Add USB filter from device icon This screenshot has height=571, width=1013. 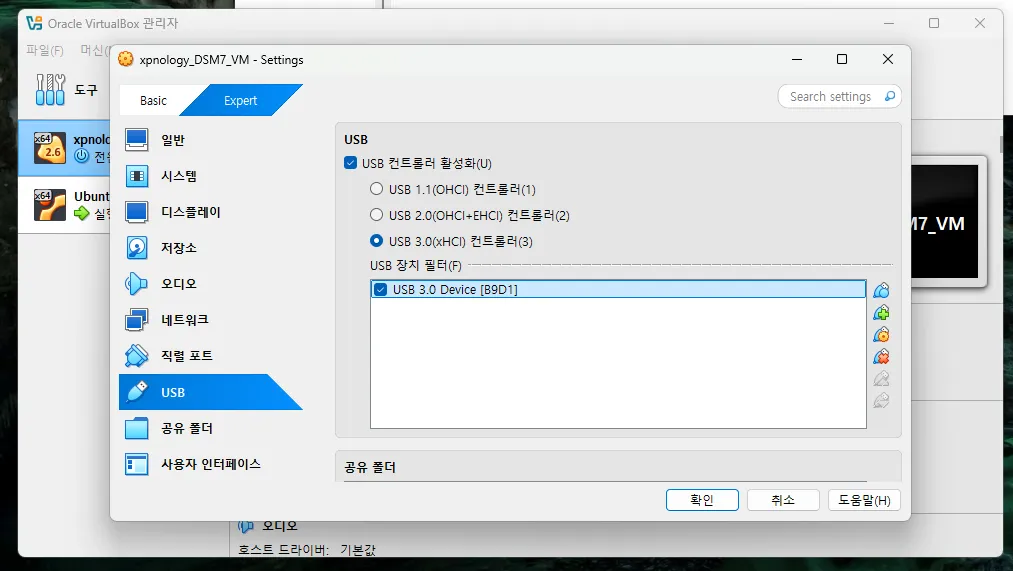pyautogui.click(x=881, y=313)
